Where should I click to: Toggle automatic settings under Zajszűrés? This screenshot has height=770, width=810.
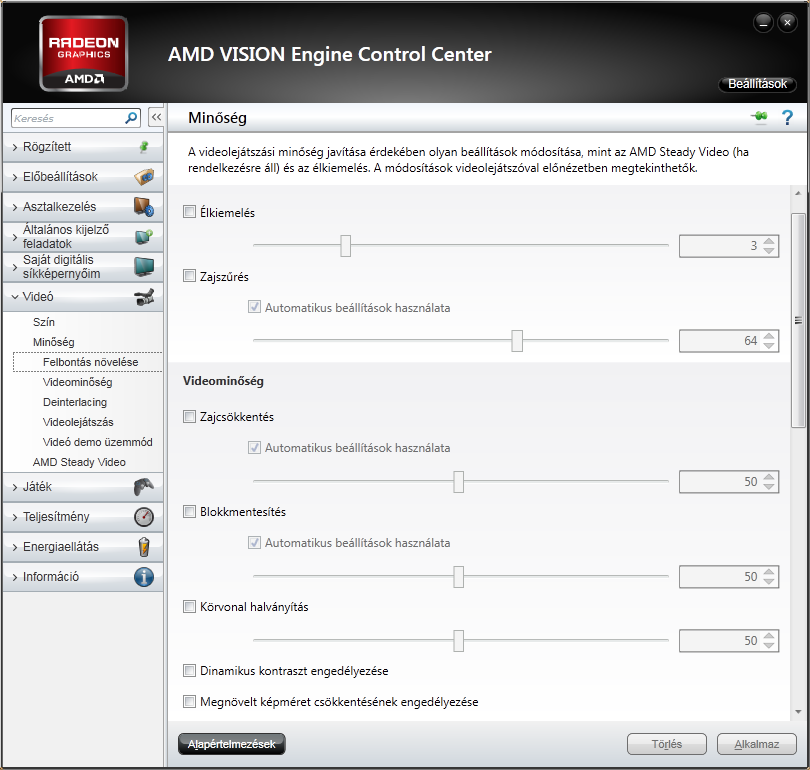(254, 307)
